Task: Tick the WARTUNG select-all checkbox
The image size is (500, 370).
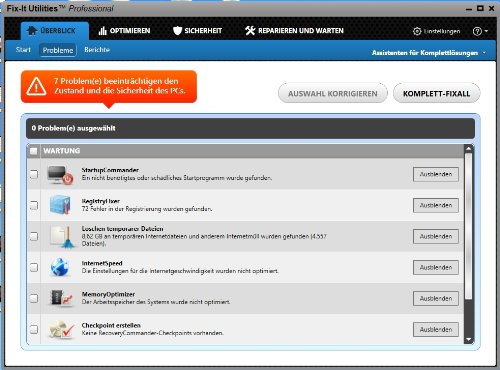Action: tap(33, 151)
